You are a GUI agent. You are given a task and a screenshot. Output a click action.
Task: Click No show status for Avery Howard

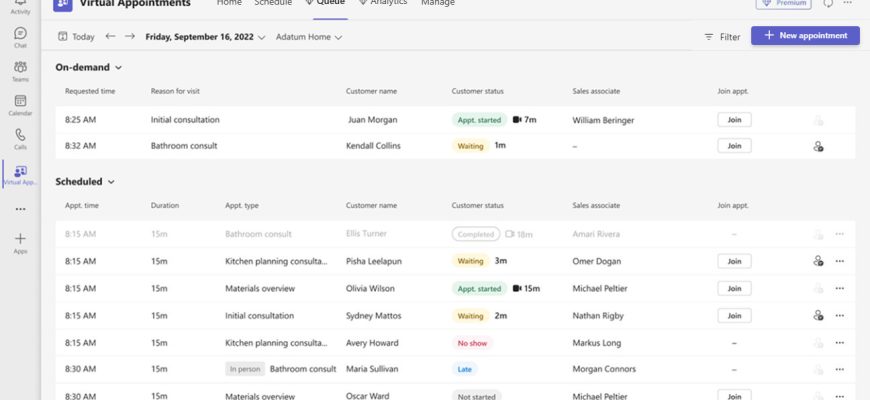472,343
